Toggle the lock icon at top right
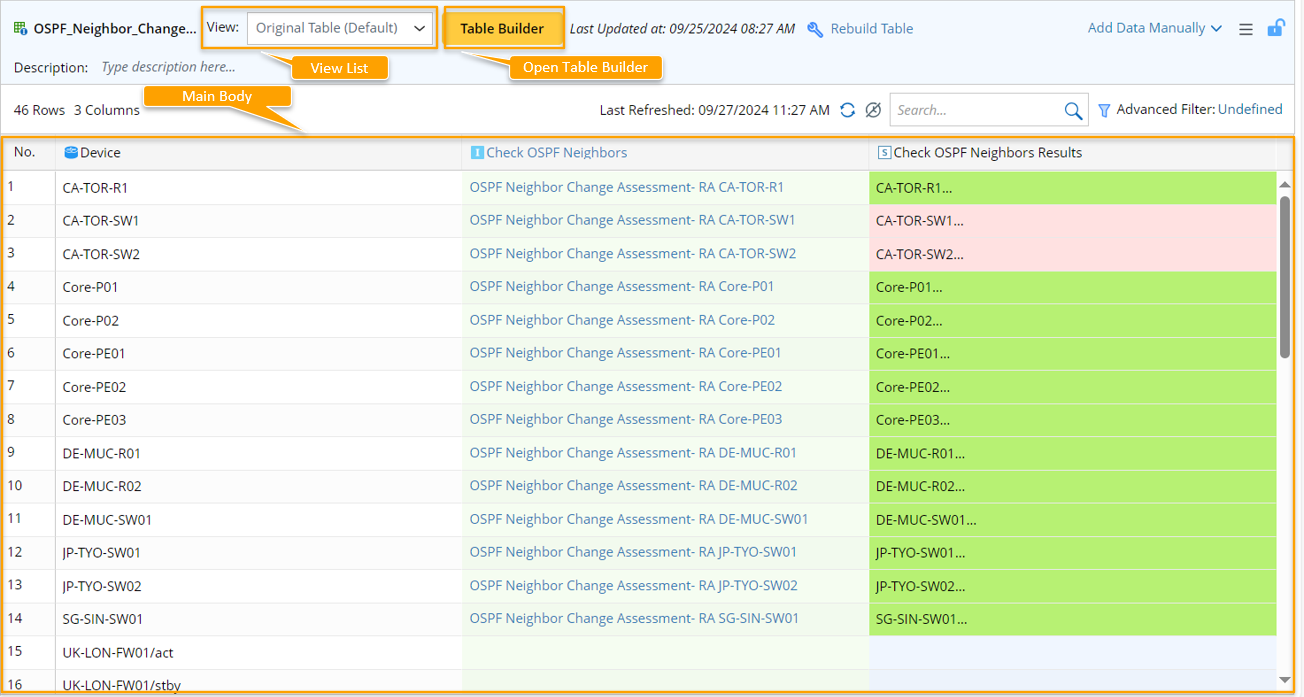 click(x=1277, y=28)
